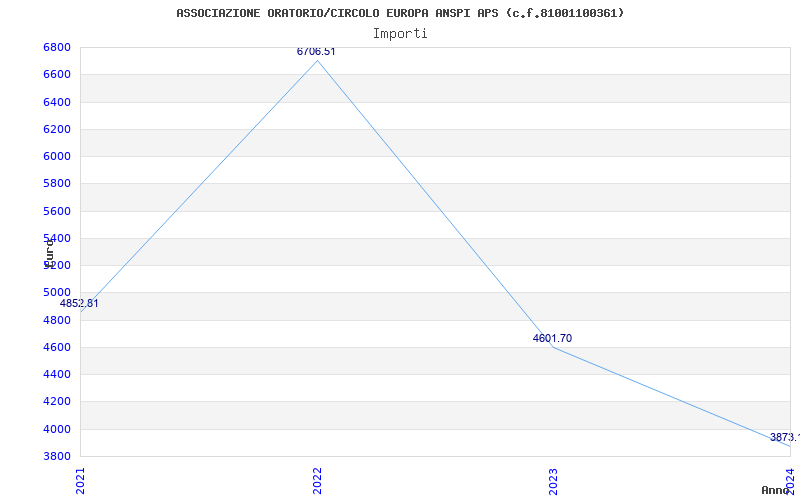The image size is (800, 500).
Task: Click the 6800 y-axis tick label
Action: pyautogui.click(x=57, y=47)
